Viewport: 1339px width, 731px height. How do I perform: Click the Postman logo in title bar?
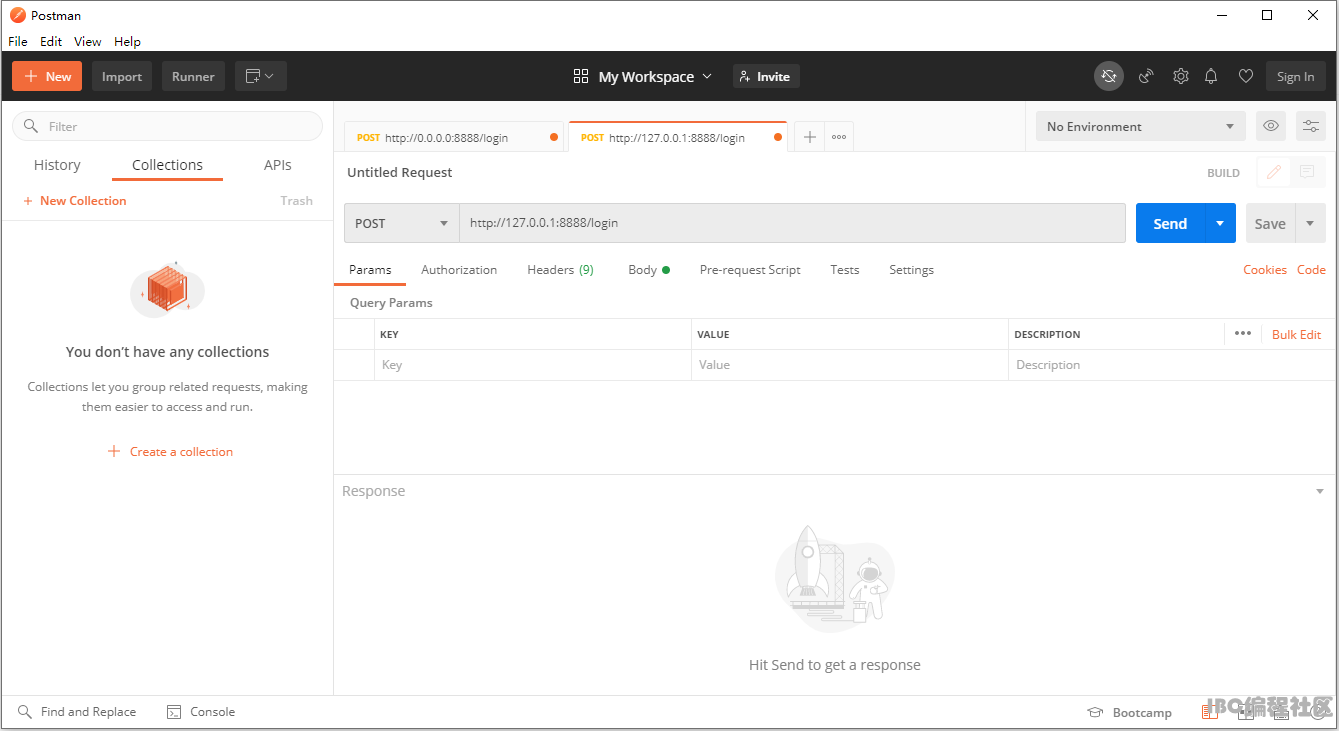17,15
